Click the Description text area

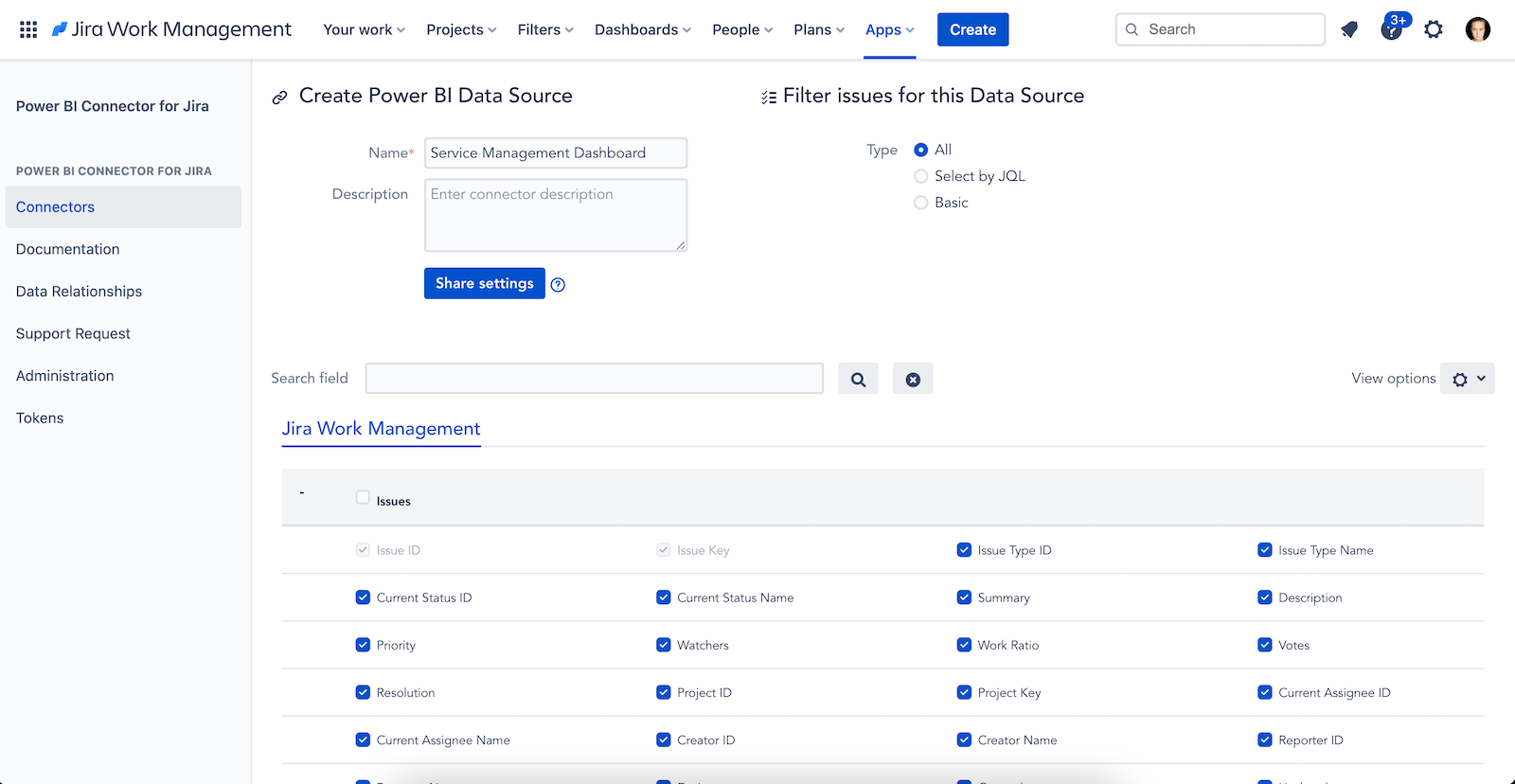(556, 215)
